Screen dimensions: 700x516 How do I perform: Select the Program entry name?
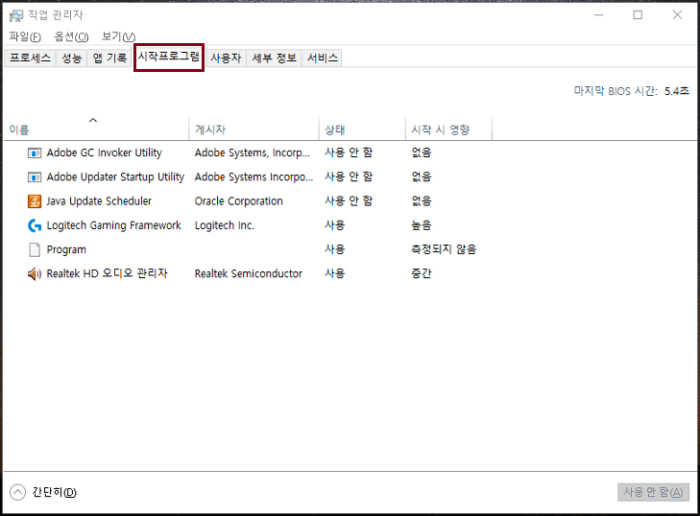tap(67, 250)
